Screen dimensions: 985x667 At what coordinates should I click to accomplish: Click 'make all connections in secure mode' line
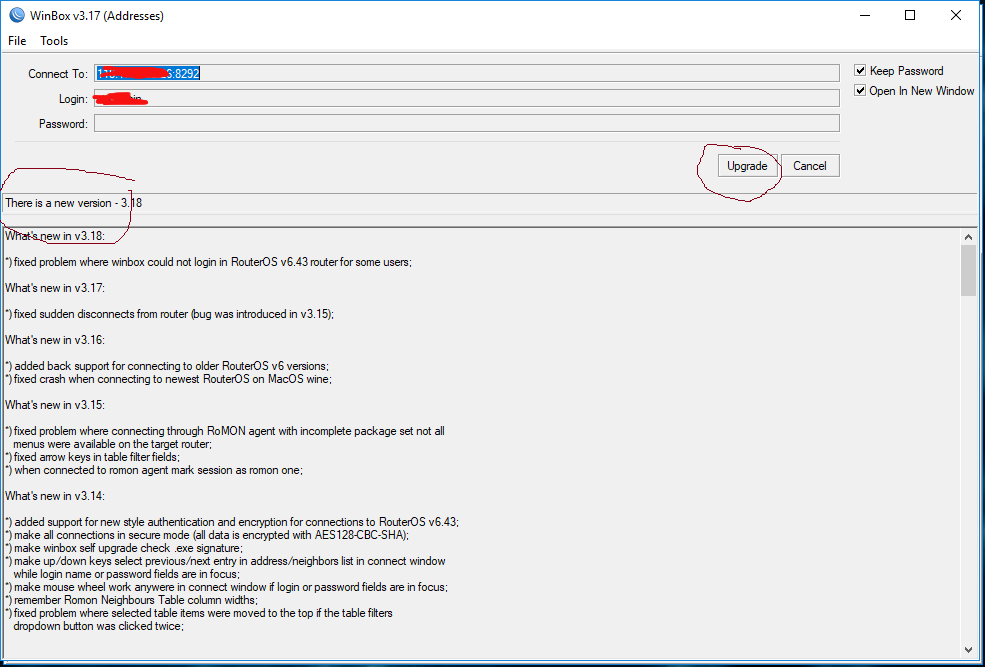(207, 535)
